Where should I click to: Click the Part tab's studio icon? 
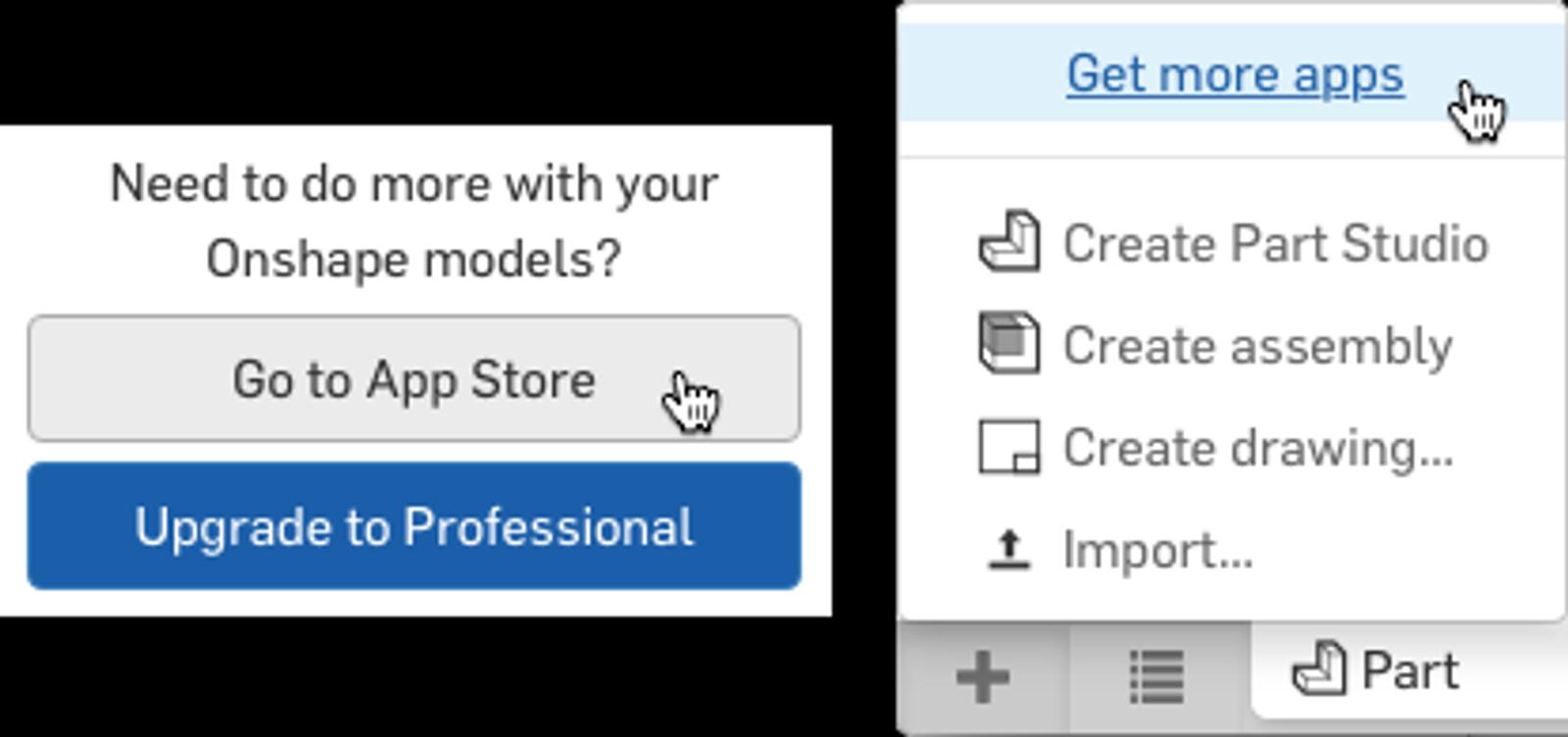[x=1319, y=670]
